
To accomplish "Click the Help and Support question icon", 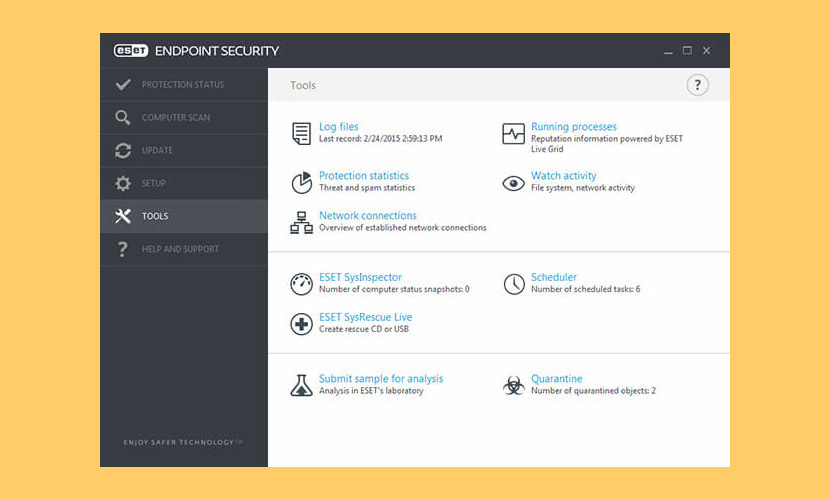I will click(123, 249).
